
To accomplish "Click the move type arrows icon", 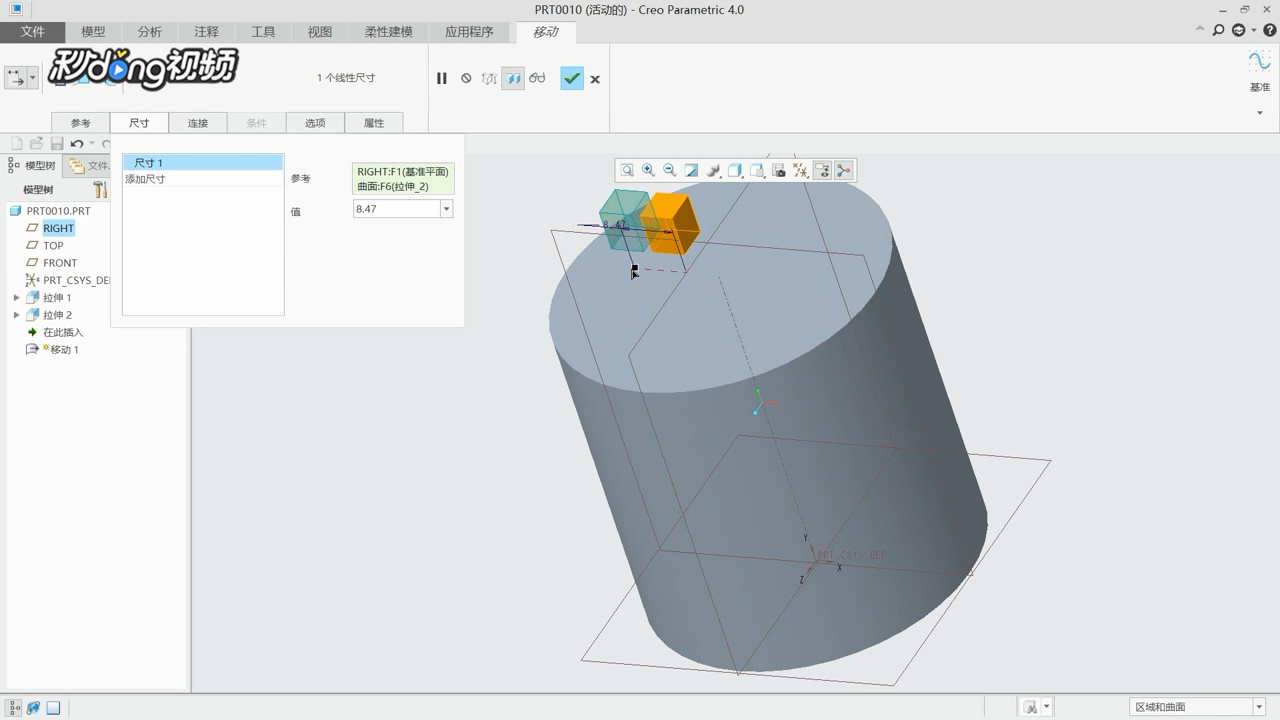I will coord(16,77).
